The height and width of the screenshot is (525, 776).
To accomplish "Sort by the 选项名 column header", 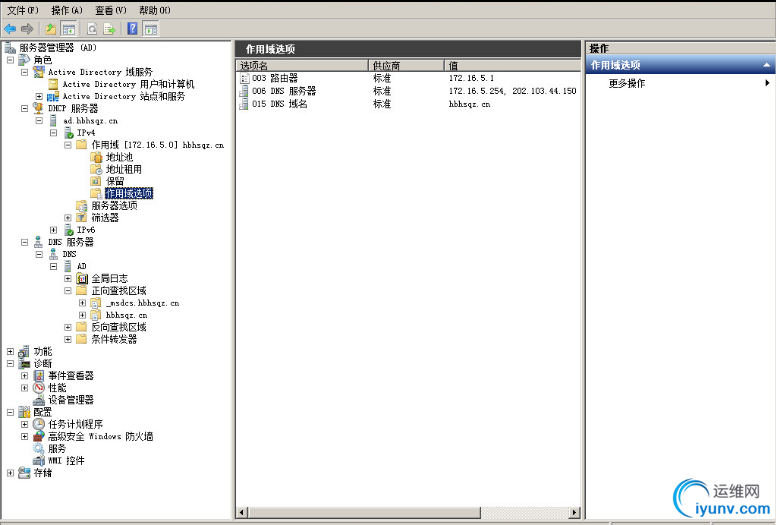I will coord(302,65).
